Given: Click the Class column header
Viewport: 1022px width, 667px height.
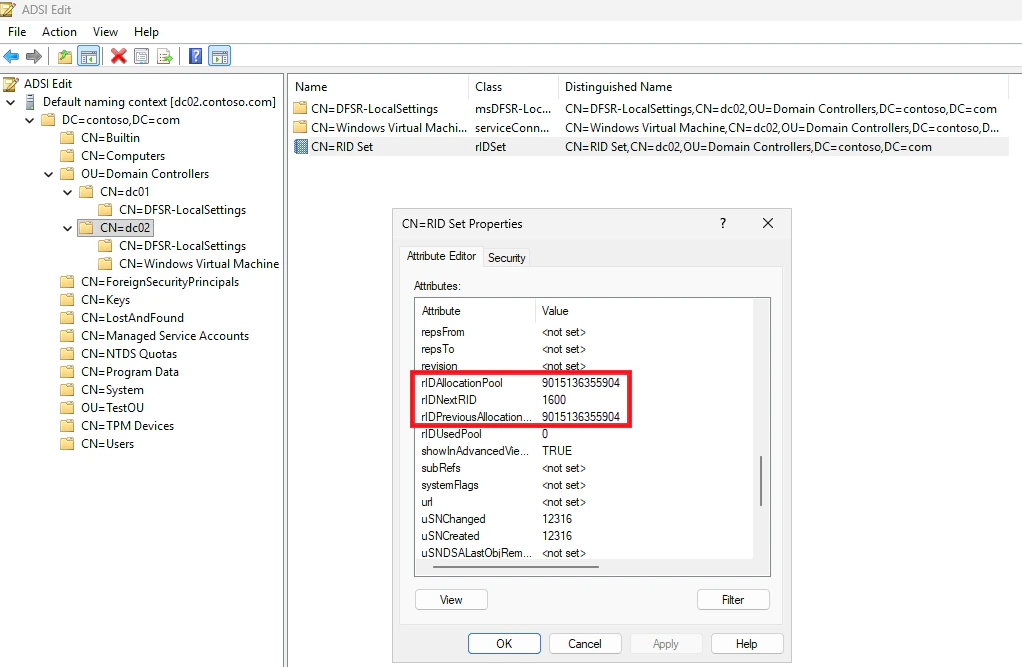Looking at the screenshot, I should pos(514,87).
